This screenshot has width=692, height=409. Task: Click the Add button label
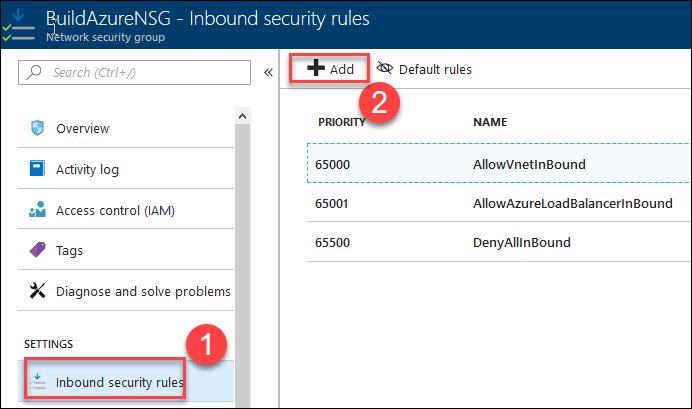pyautogui.click(x=342, y=69)
